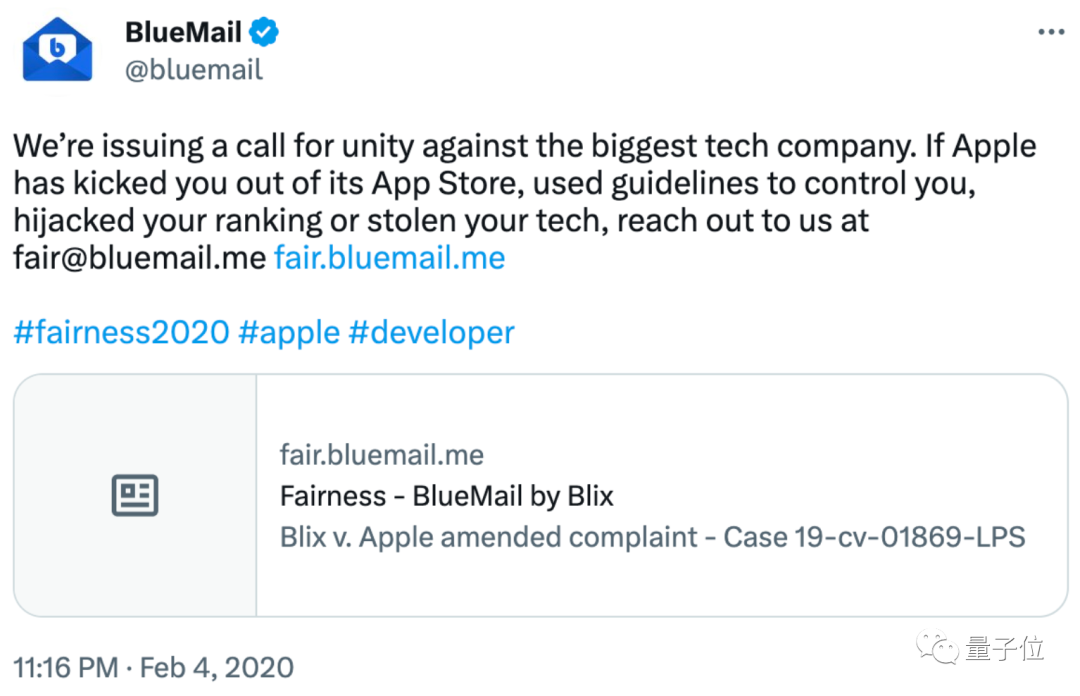Viewport: 1080px width, 696px height.
Task: Click the Blix v. Apple complaint description
Action: click(652, 537)
